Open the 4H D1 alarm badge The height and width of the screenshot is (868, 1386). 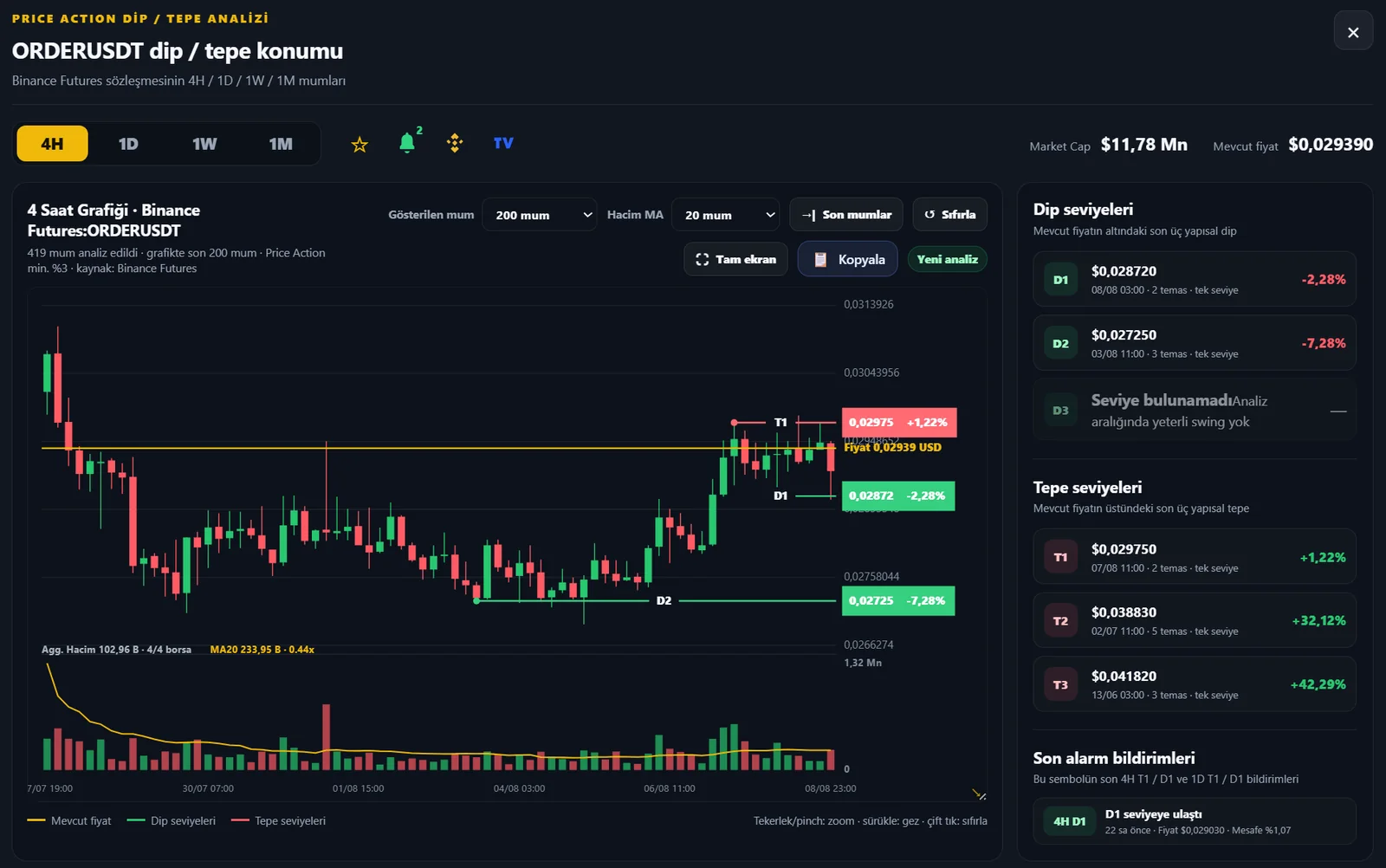click(1069, 821)
